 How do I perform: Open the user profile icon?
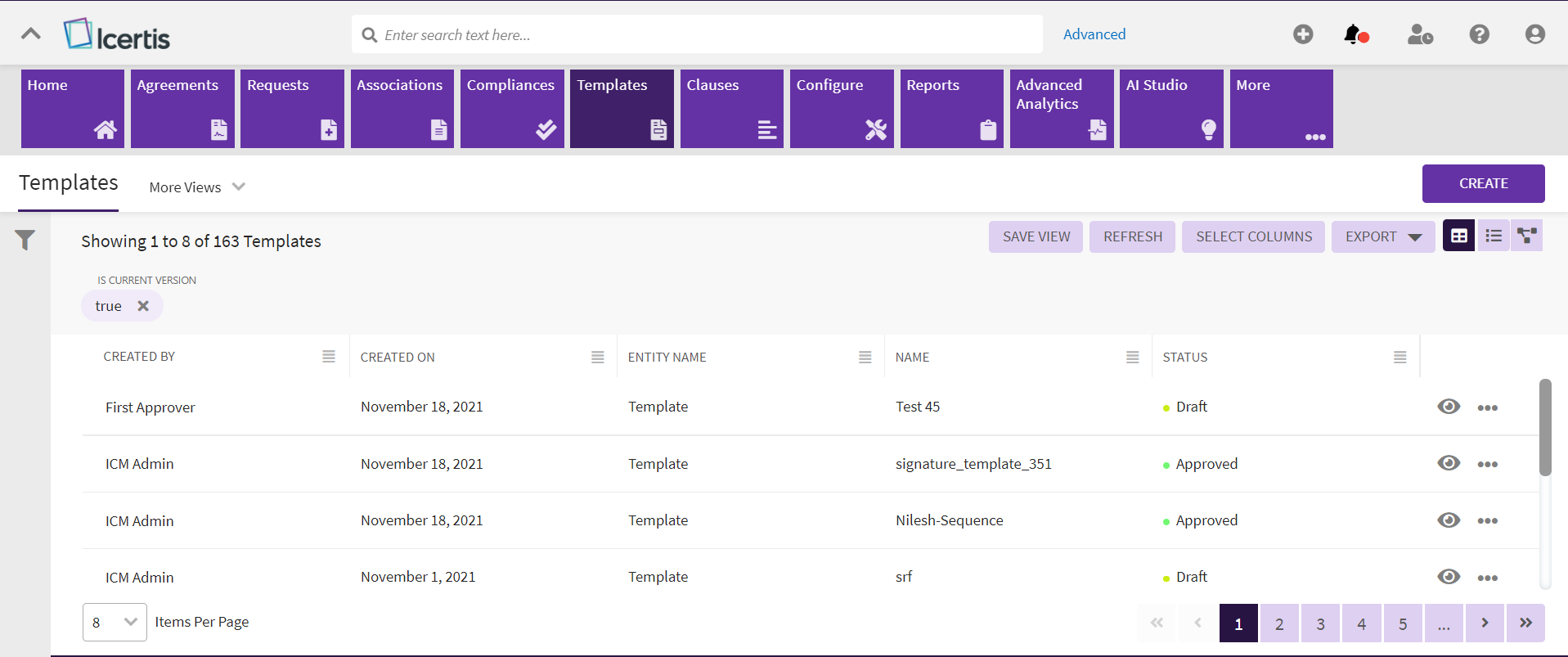tap(1534, 34)
